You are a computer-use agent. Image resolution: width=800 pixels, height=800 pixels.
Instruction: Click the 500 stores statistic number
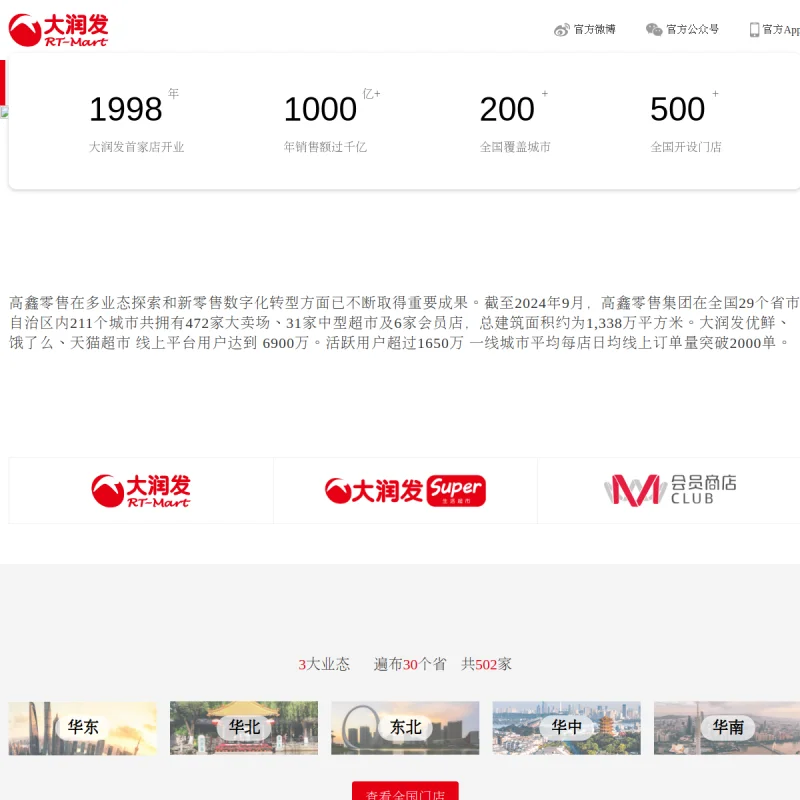pos(678,109)
